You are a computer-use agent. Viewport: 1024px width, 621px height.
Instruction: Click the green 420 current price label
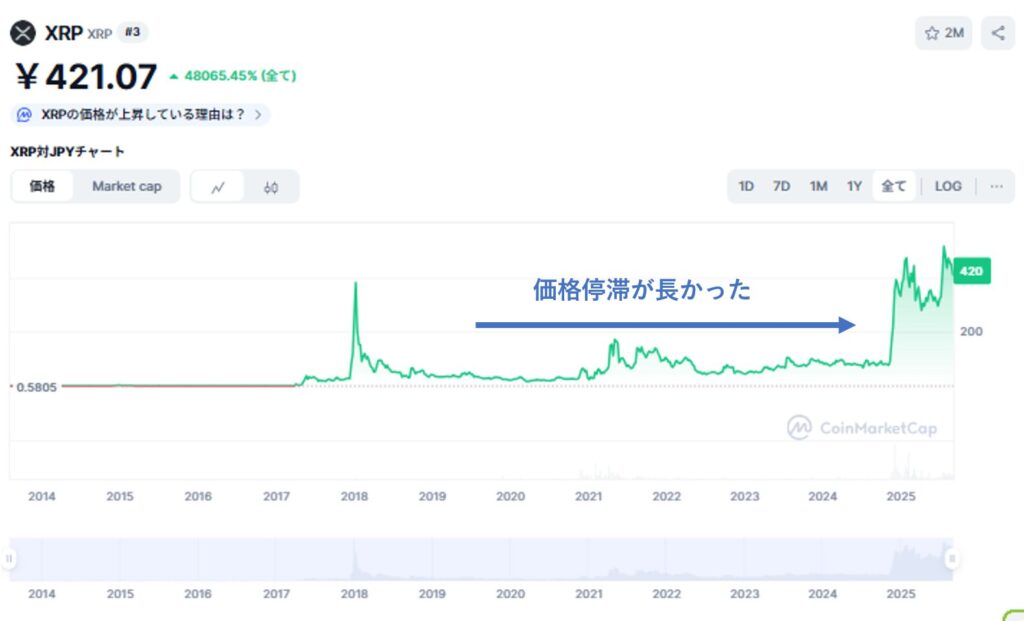972,271
